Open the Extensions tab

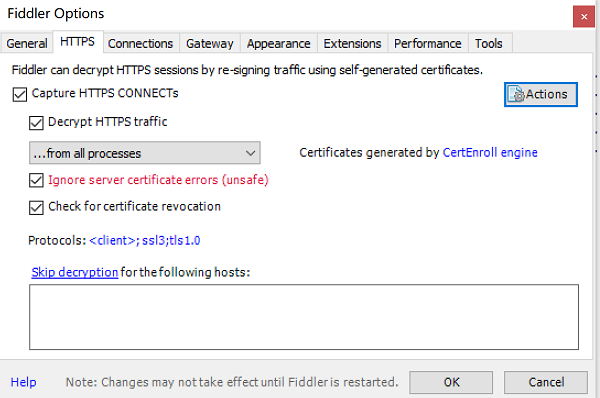pyautogui.click(x=352, y=43)
